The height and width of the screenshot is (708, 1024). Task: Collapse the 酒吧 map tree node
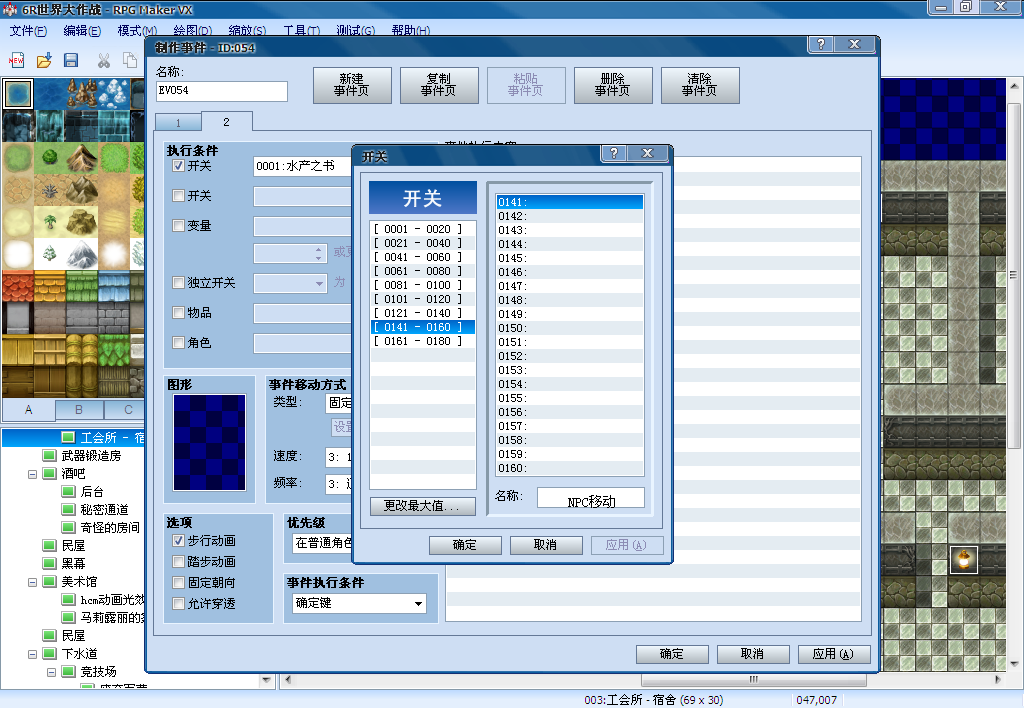click(32, 474)
